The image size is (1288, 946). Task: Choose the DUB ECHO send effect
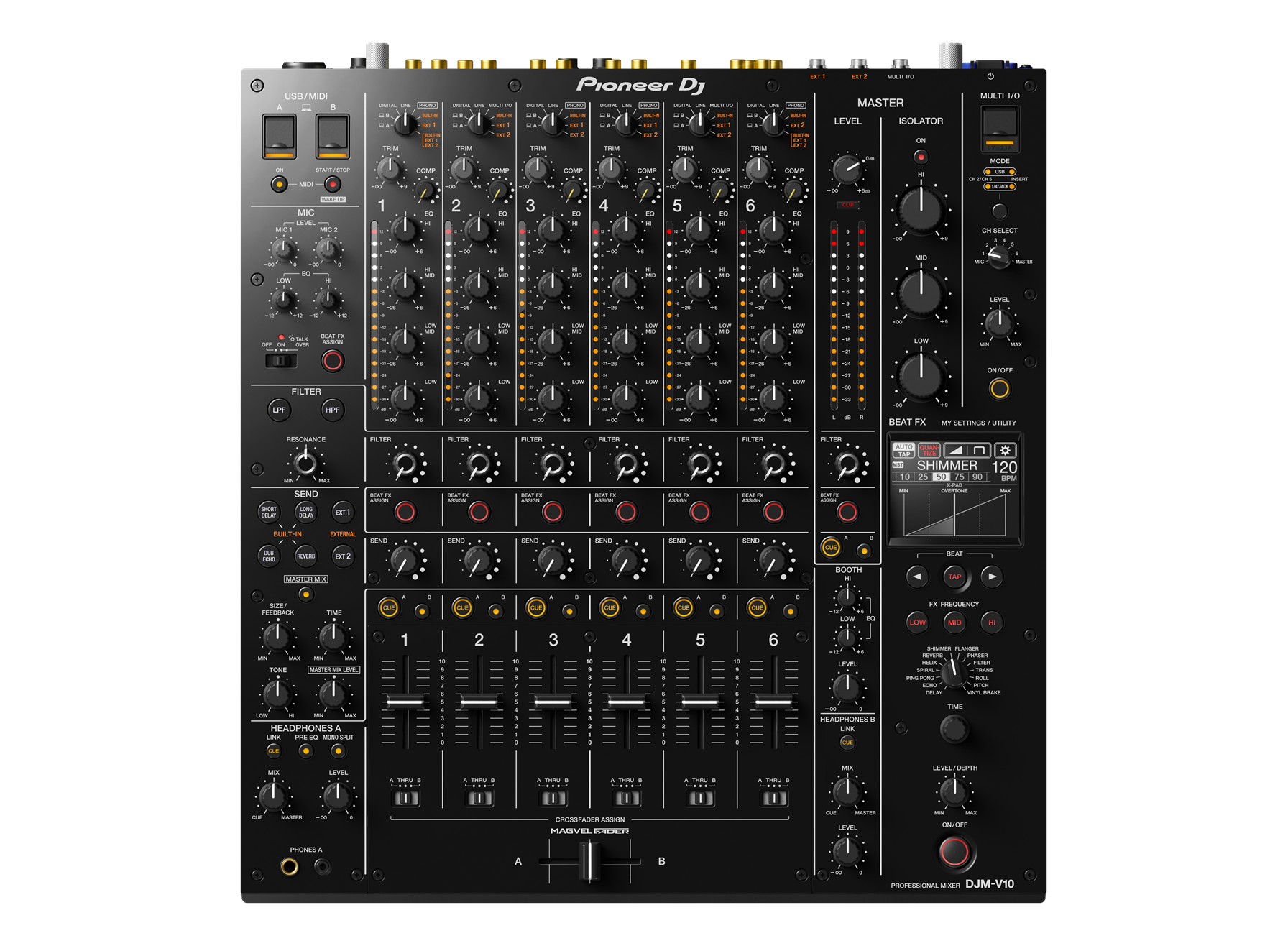pos(269,556)
